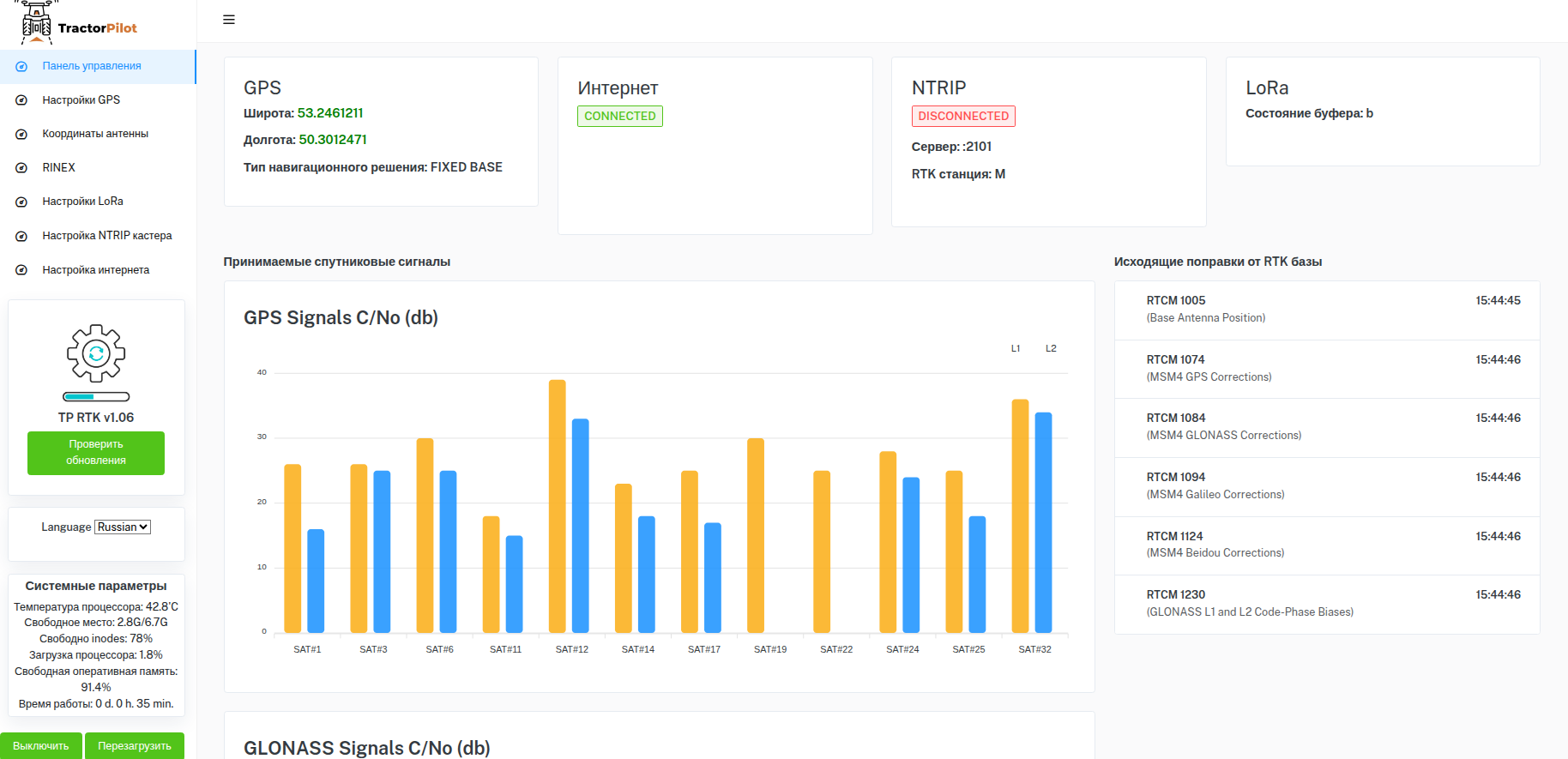Toggle the hamburger sidebar menu
The height and width of the screenshot is (759, 1568).
229,20
